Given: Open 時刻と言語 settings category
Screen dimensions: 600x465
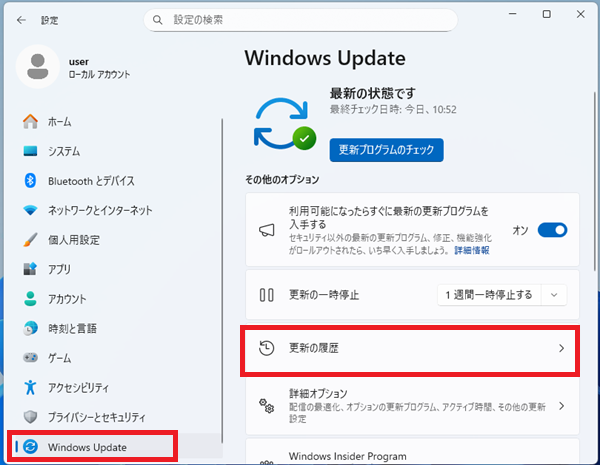Looking at the screenshot, I should [x=71, y=328].
